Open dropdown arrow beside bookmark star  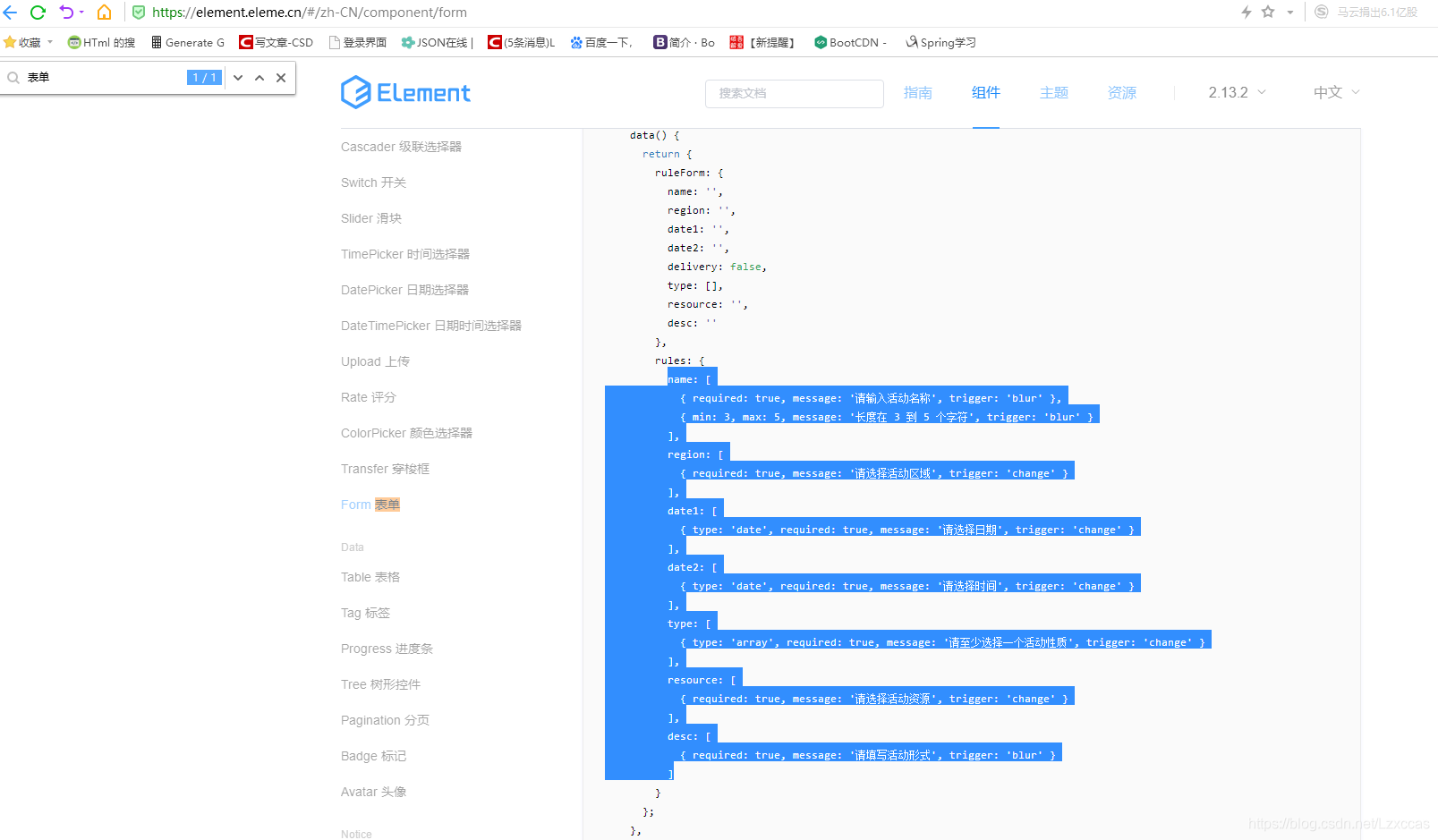coord(1289,13)
